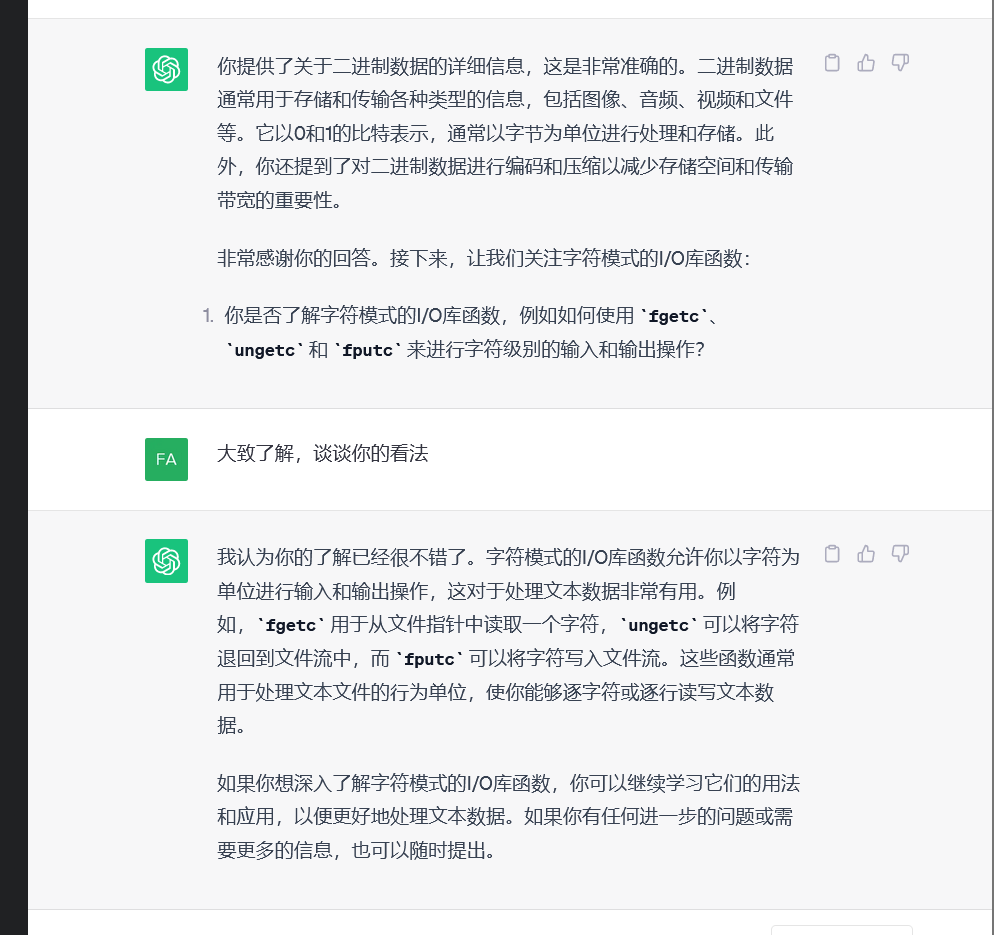The height and width of the screenshot is (935, 994).
Task: Copy the reply about character mode I/O functions
Action: point(832,553)
